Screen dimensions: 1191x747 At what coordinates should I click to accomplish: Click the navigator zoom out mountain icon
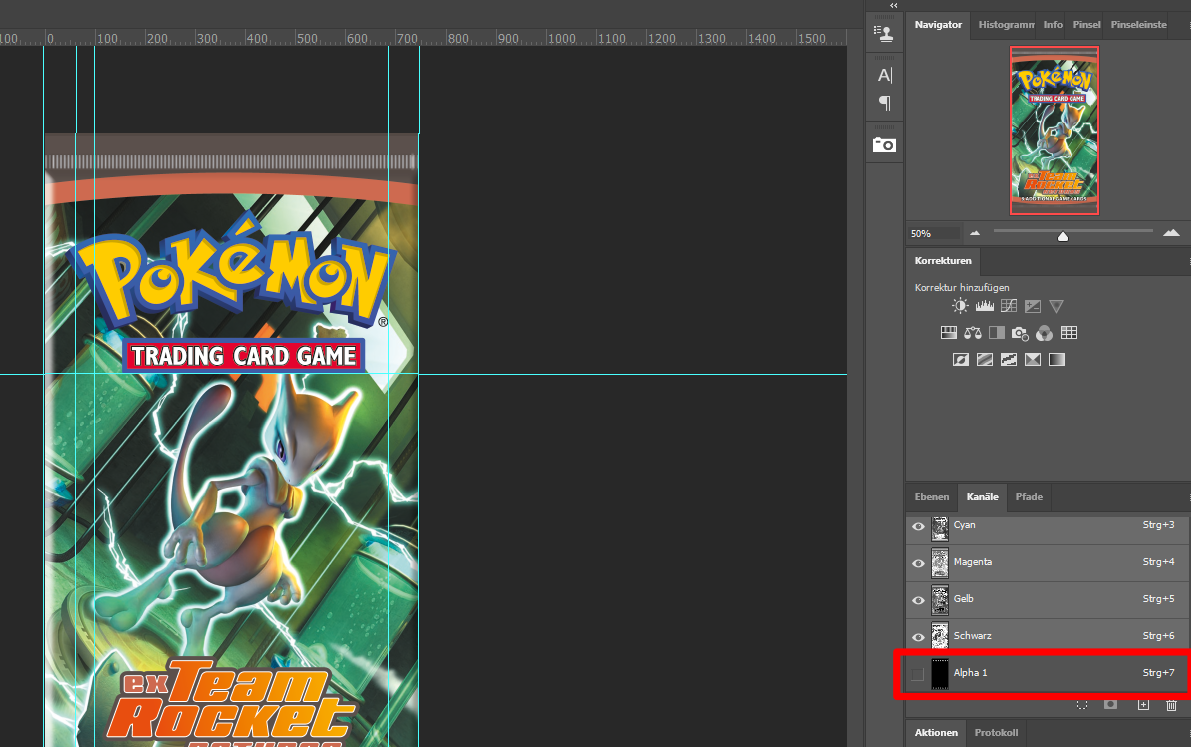coord(975,233)
